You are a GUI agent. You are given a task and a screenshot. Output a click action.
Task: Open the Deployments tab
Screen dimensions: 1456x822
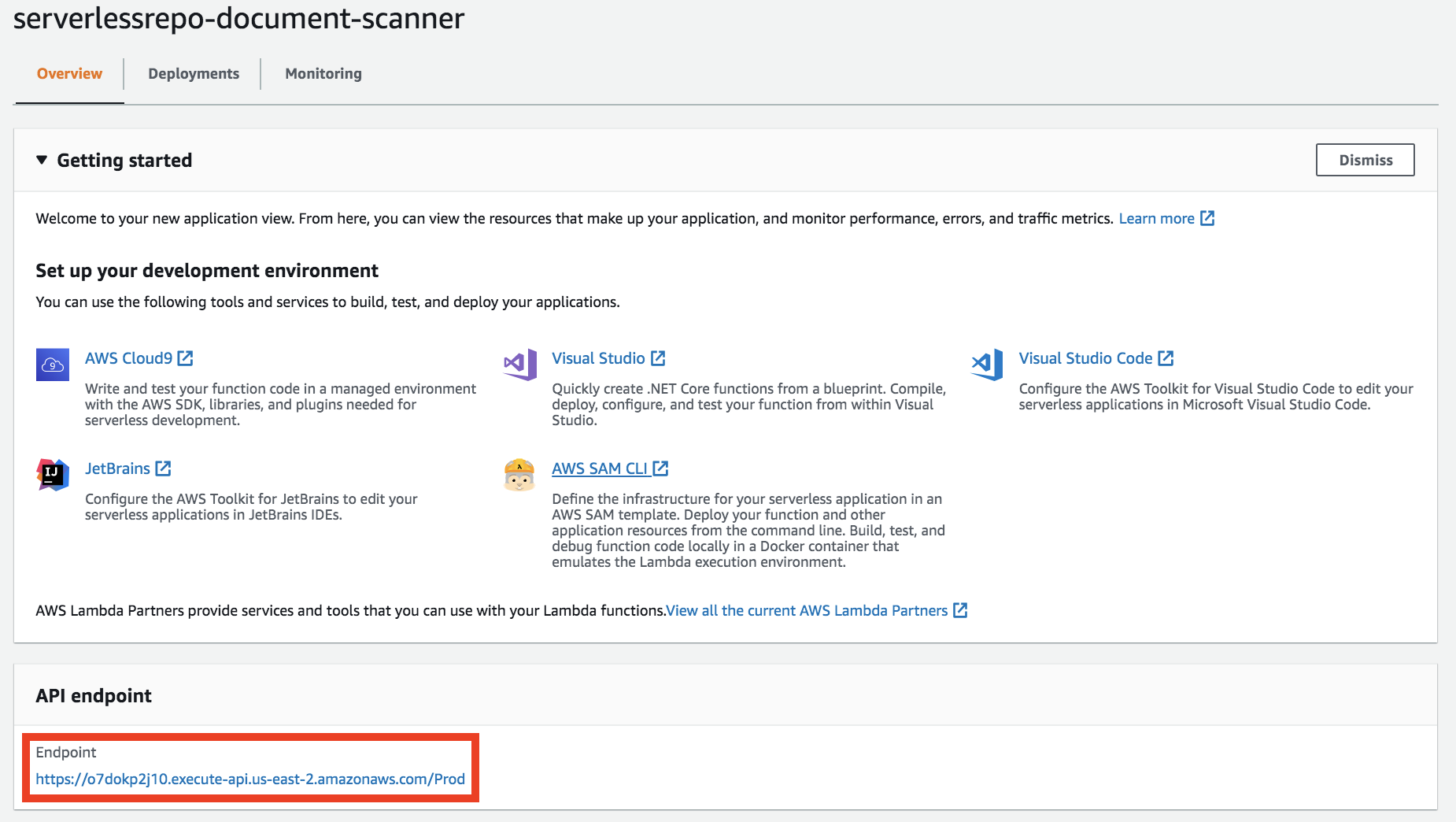click(x=194, y=73)
